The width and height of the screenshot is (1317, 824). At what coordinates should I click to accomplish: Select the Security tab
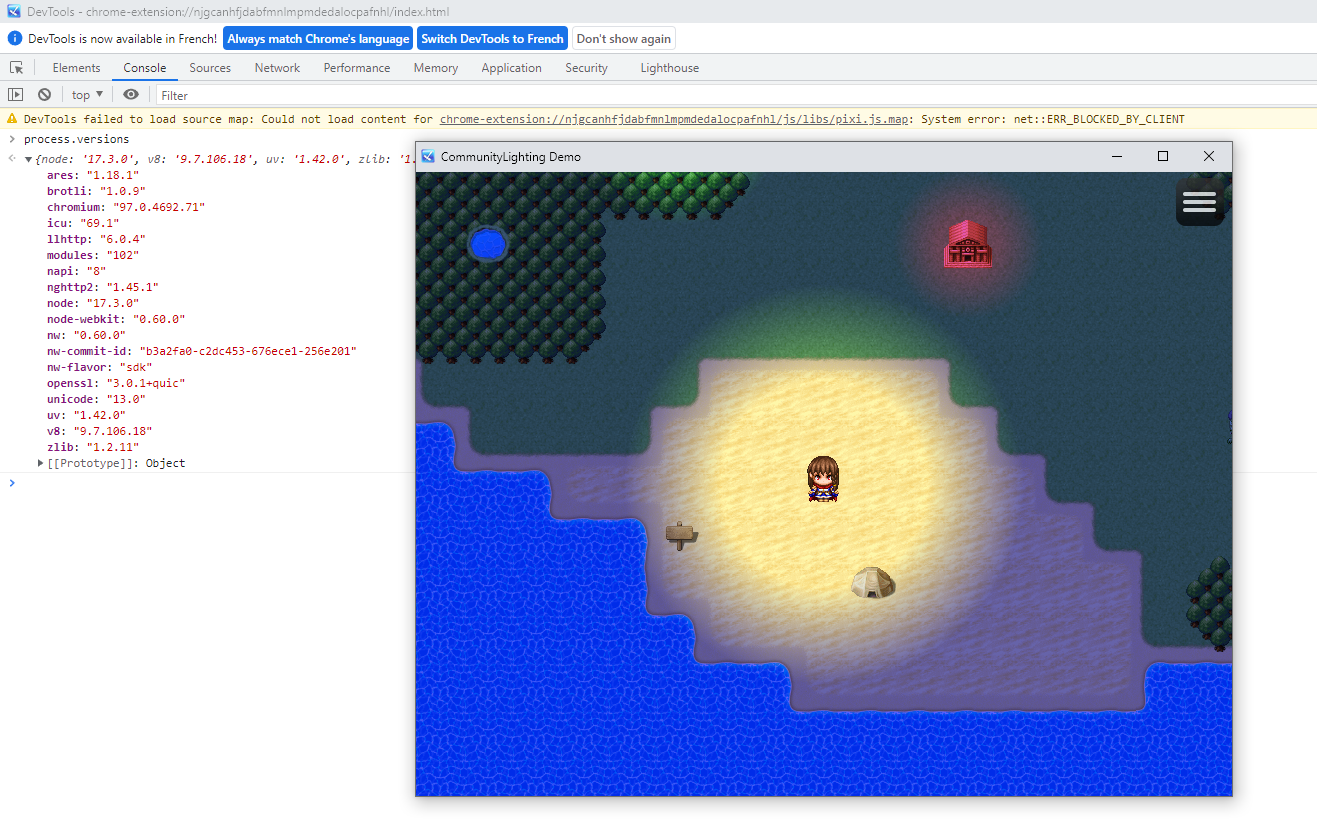coord(586,68)
